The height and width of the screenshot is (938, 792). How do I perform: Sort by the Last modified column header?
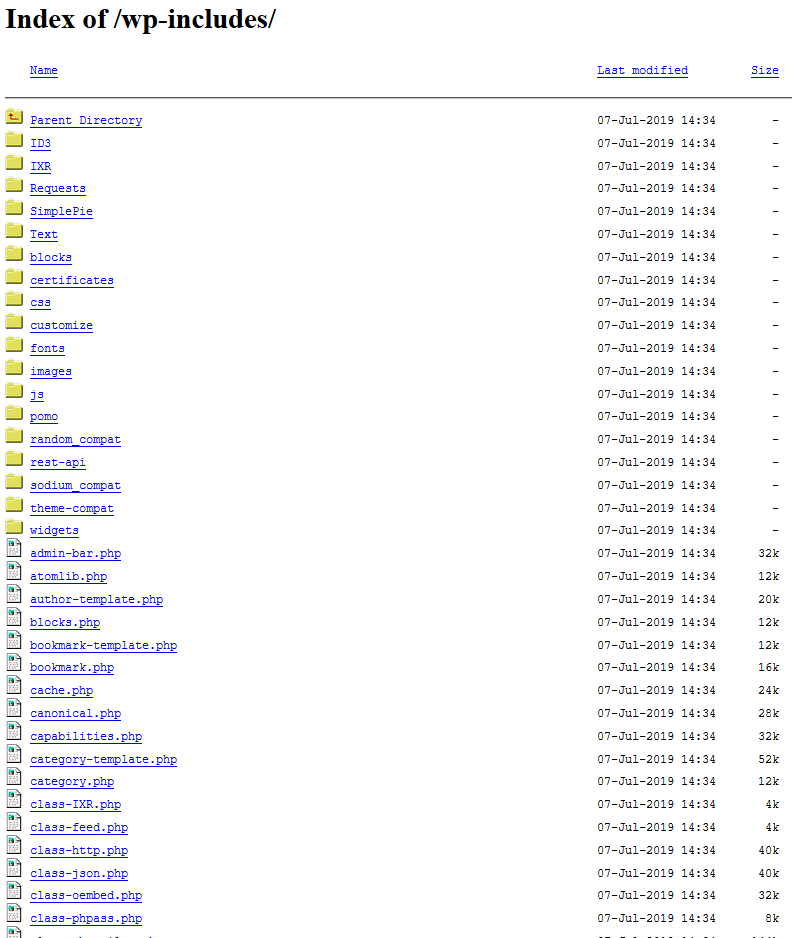point(642,70)
